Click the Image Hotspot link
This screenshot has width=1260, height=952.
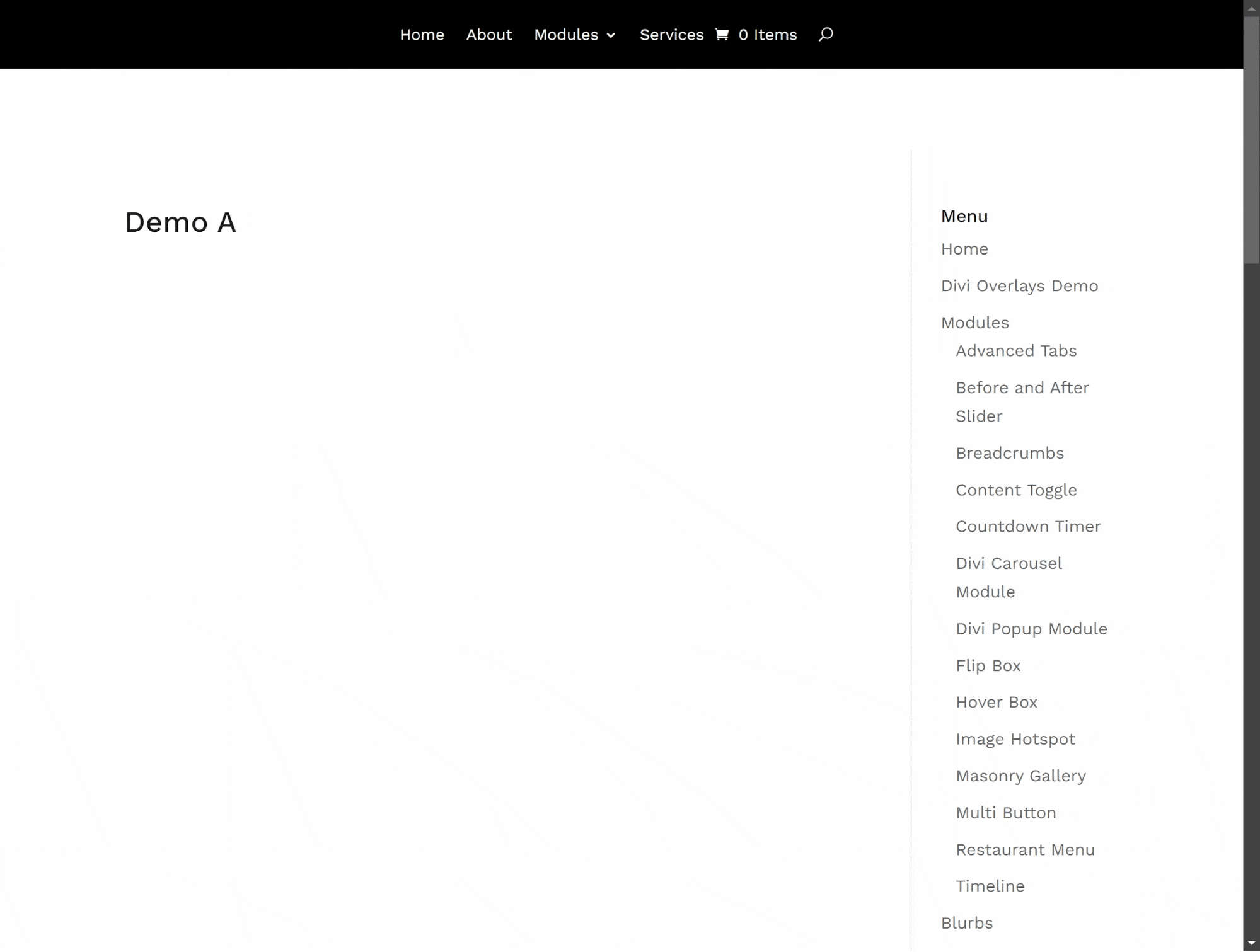click(1016, 739)
